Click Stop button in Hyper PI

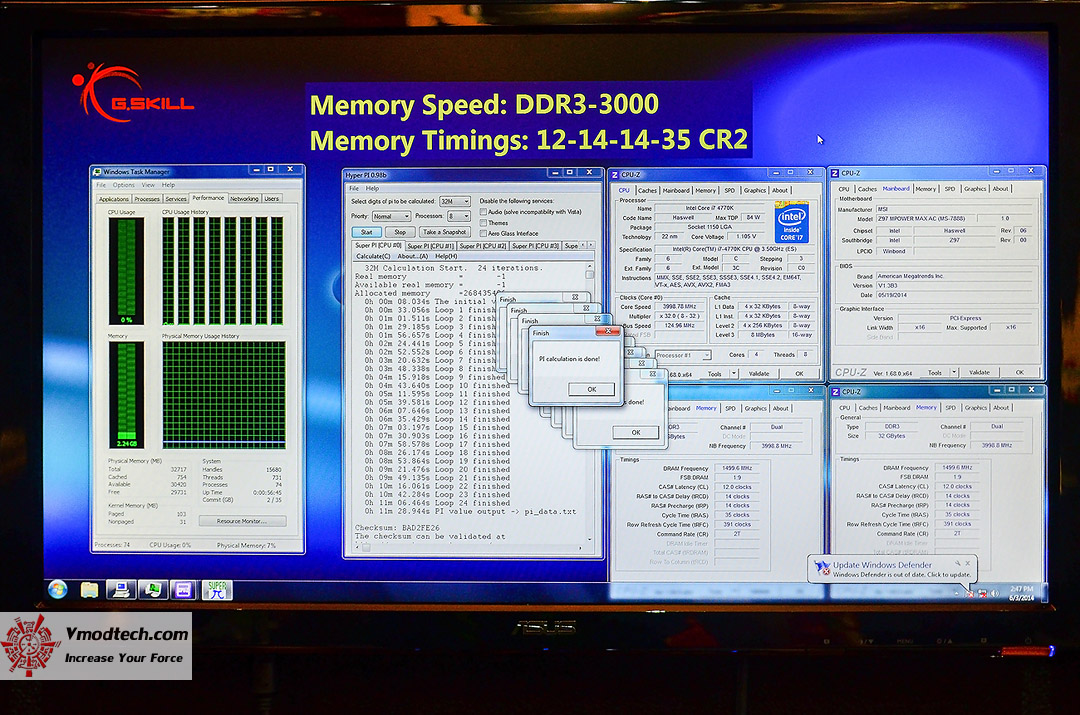click(x=399, y=232)
